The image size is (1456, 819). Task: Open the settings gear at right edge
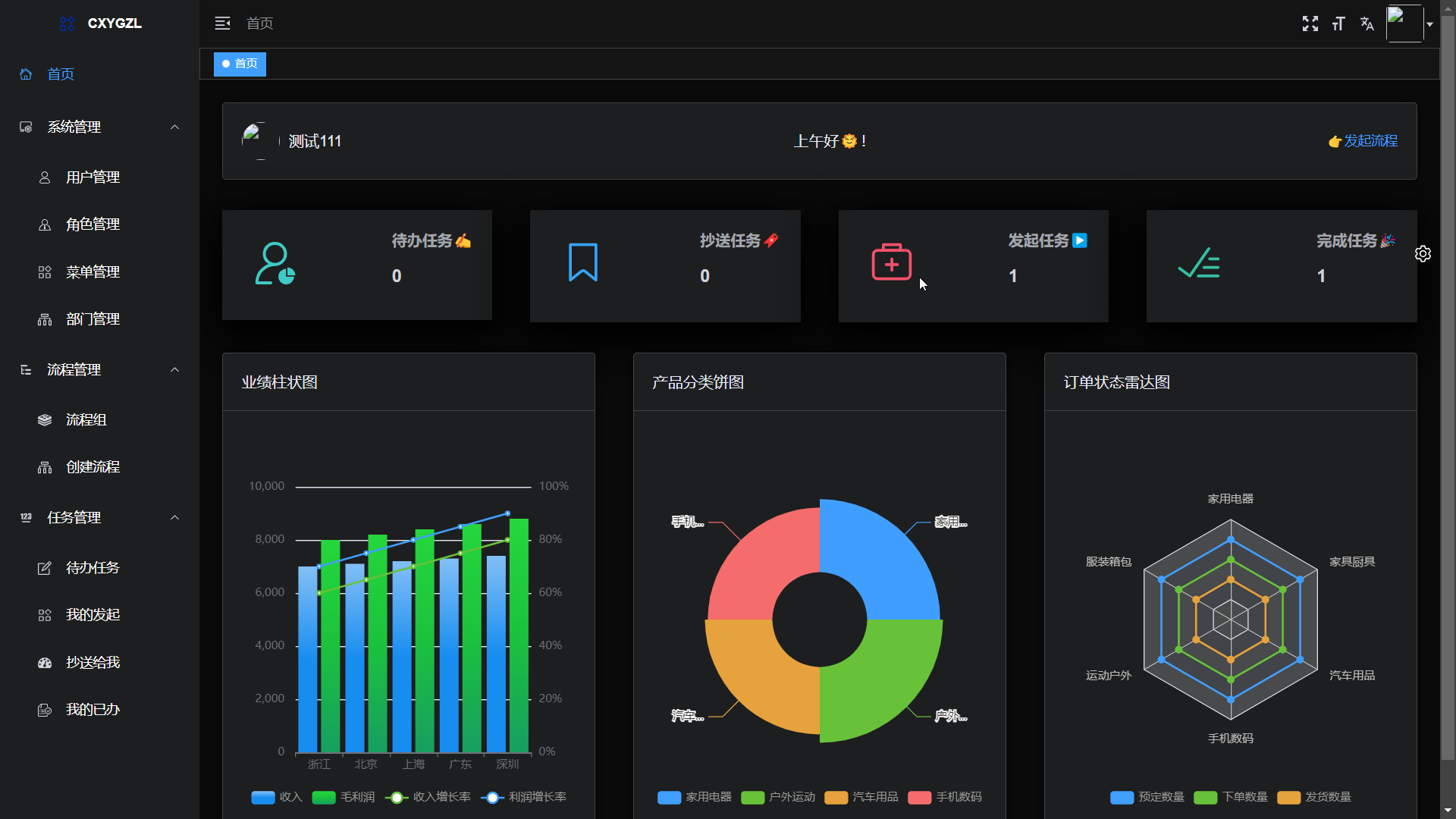click(1423, 254)
